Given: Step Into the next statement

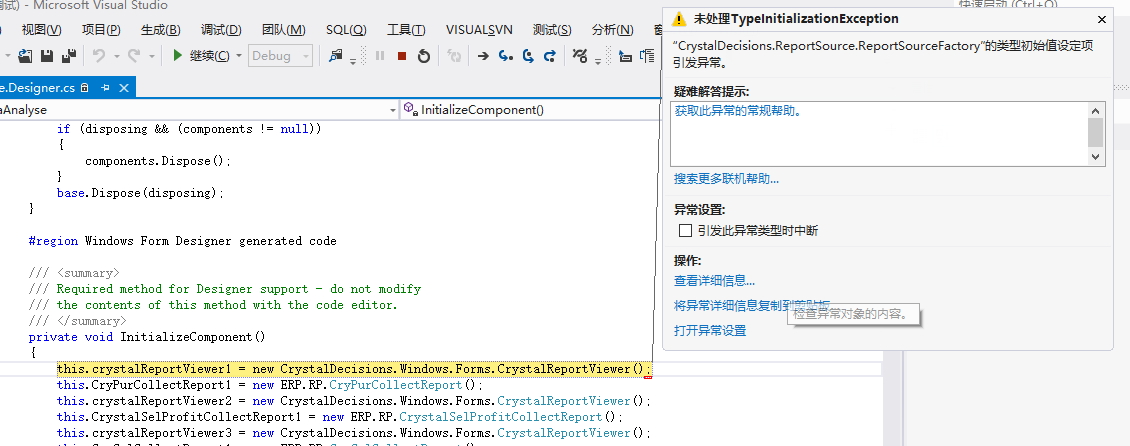Looking at the screenshot, I should pos(506,55).
